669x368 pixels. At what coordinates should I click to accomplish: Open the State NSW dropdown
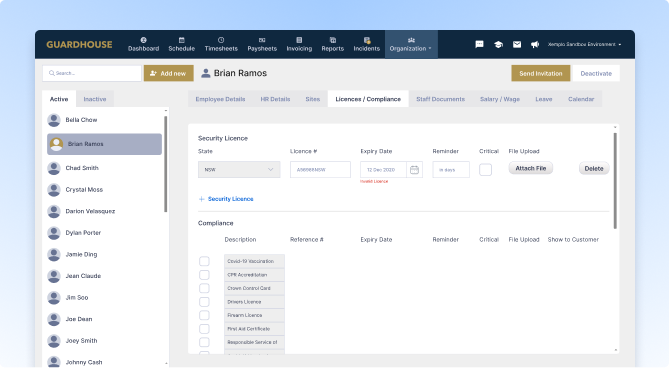[x=239, y=170]
